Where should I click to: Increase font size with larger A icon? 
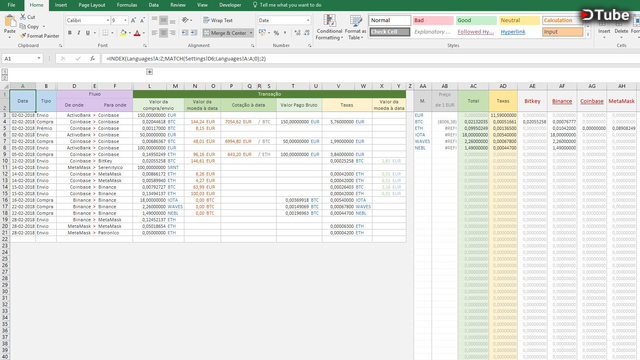(x=133, y=20)
